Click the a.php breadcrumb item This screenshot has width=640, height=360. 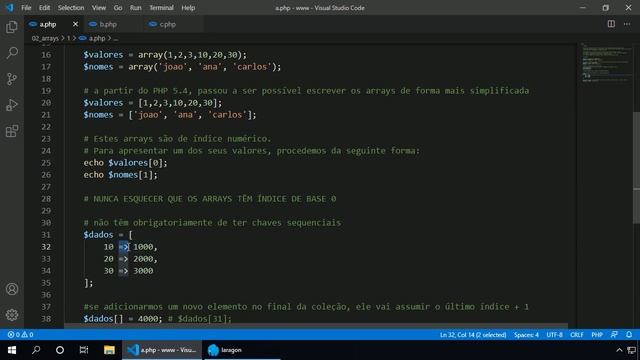point(93,38)
